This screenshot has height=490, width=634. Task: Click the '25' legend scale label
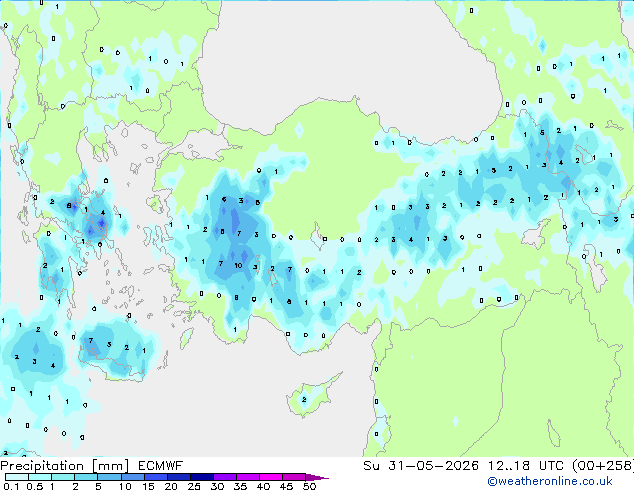pyautogui.click(x=194, y=486)
